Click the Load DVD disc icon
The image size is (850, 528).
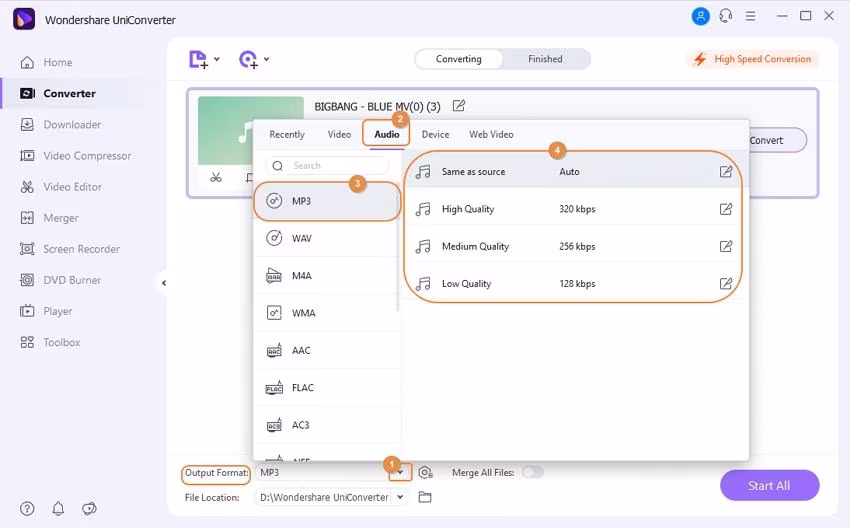pos(248,59)
